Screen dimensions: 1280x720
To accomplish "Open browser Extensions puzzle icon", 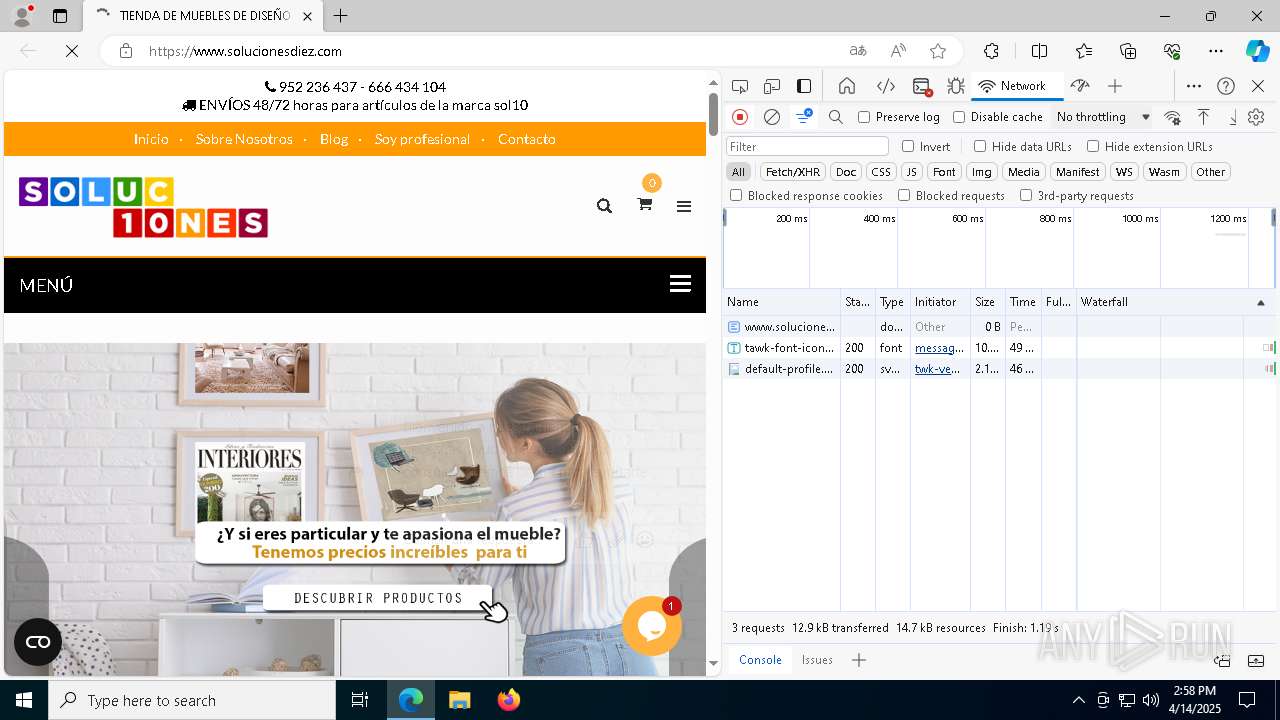I will [x=991, y=51].
